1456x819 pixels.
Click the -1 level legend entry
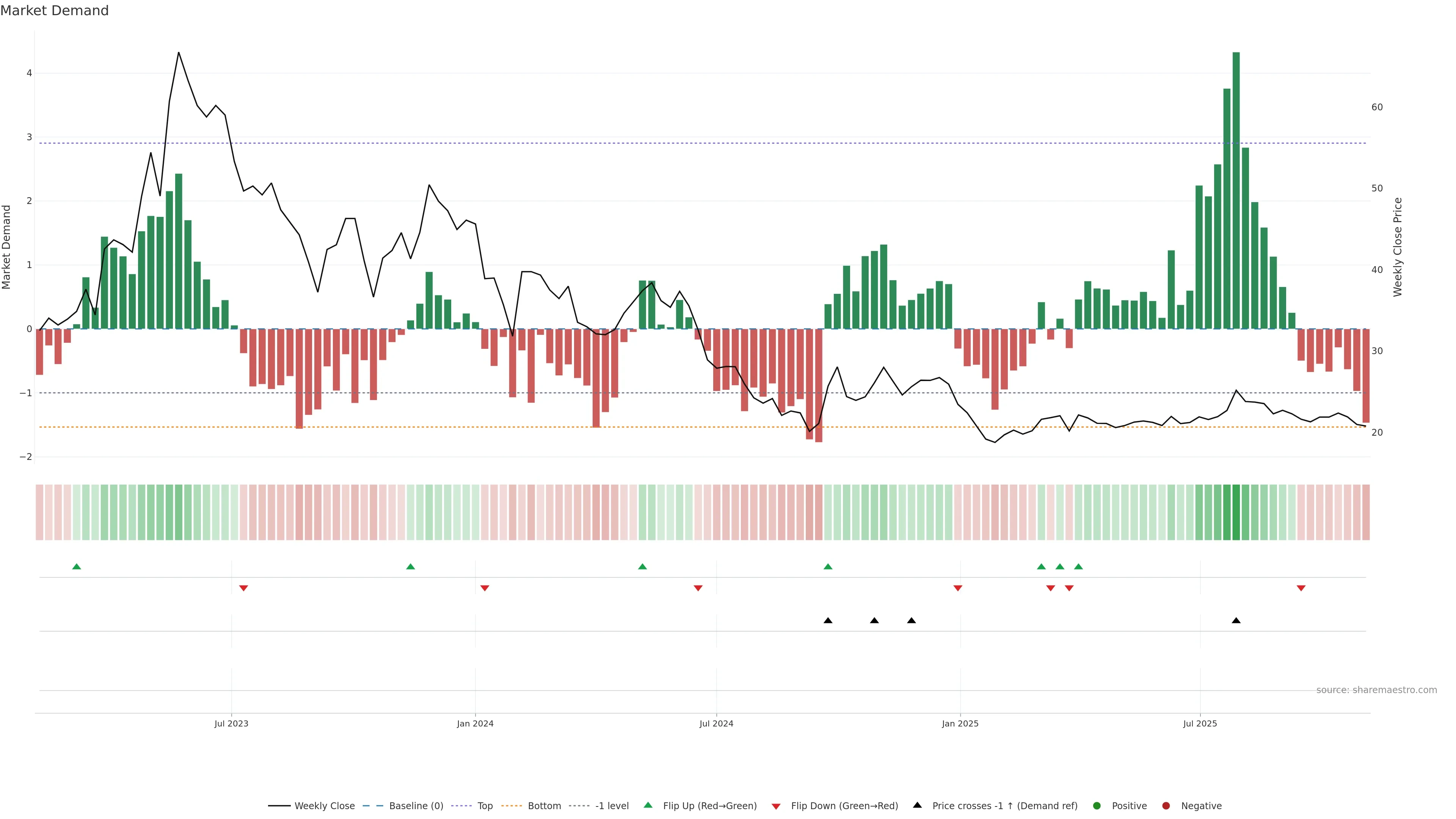pos(612,805)
